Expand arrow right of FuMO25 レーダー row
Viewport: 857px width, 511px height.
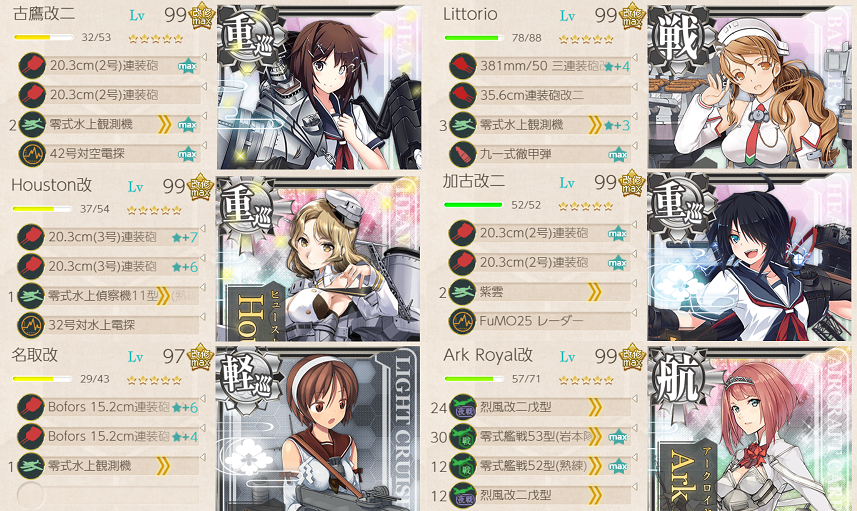point(635,313)
